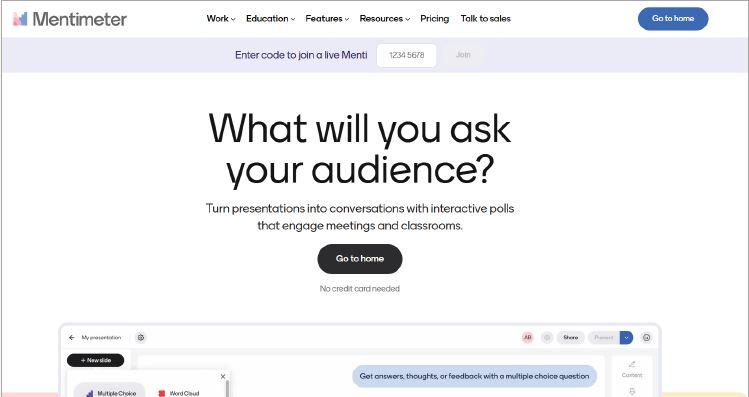Click the 'No credit card needed' text

360,289
